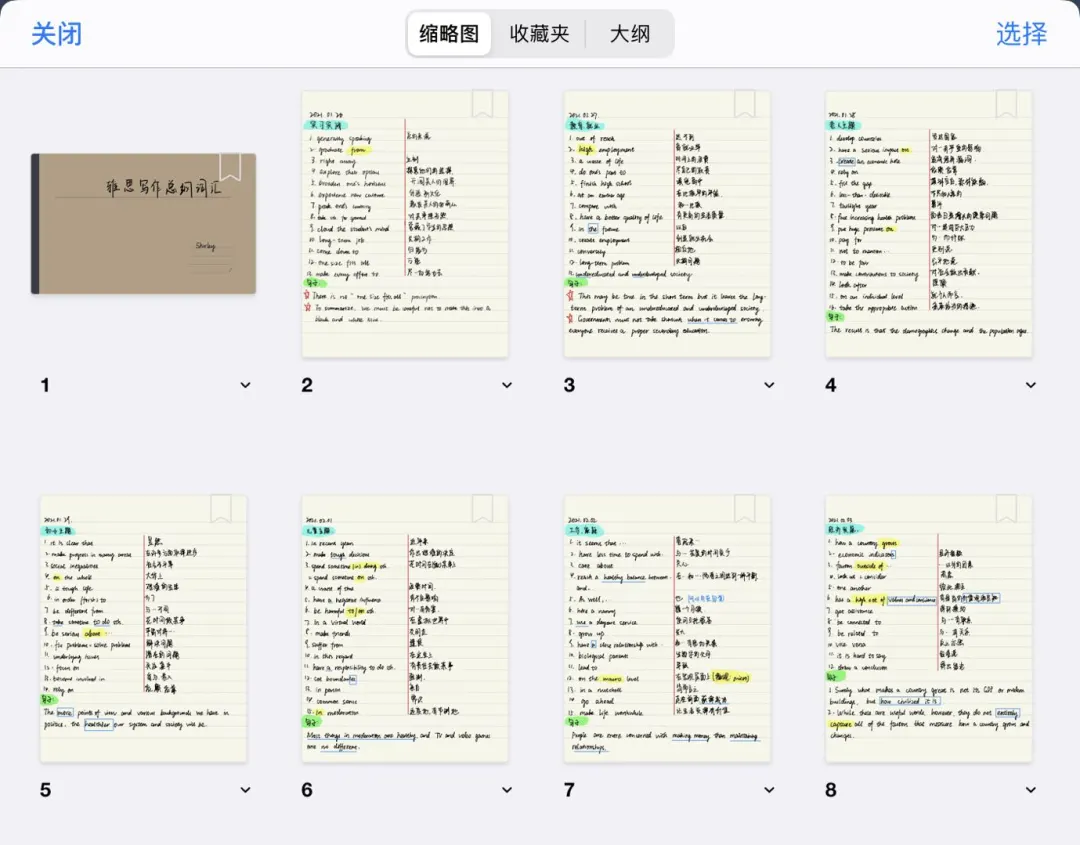1080x845 pixels.
Task: Toggle bookmark icon on page 7 thumbnail
Action: click(745, 508)
